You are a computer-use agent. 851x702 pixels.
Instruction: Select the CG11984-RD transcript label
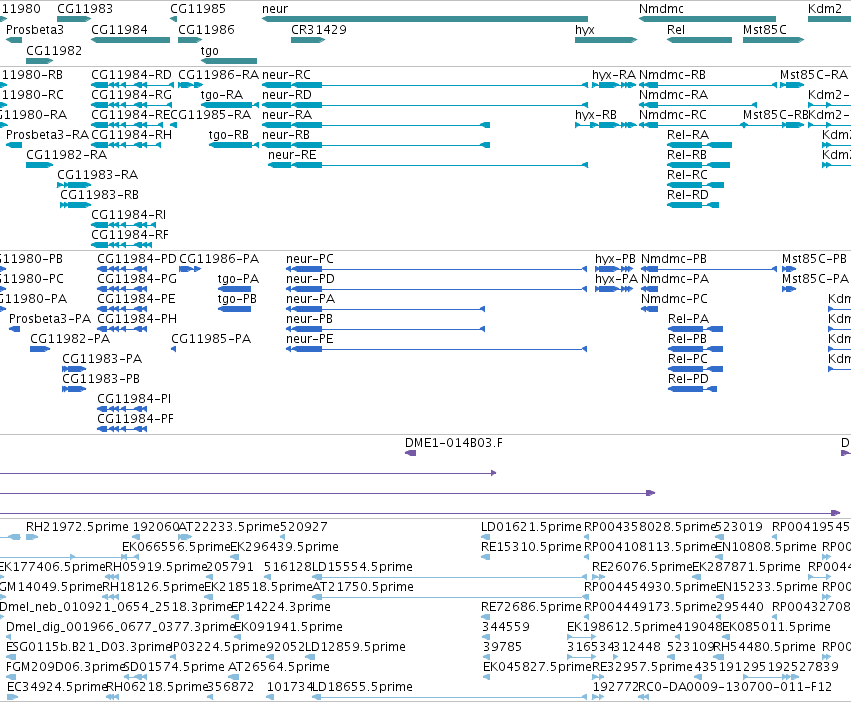coord(131,74)
